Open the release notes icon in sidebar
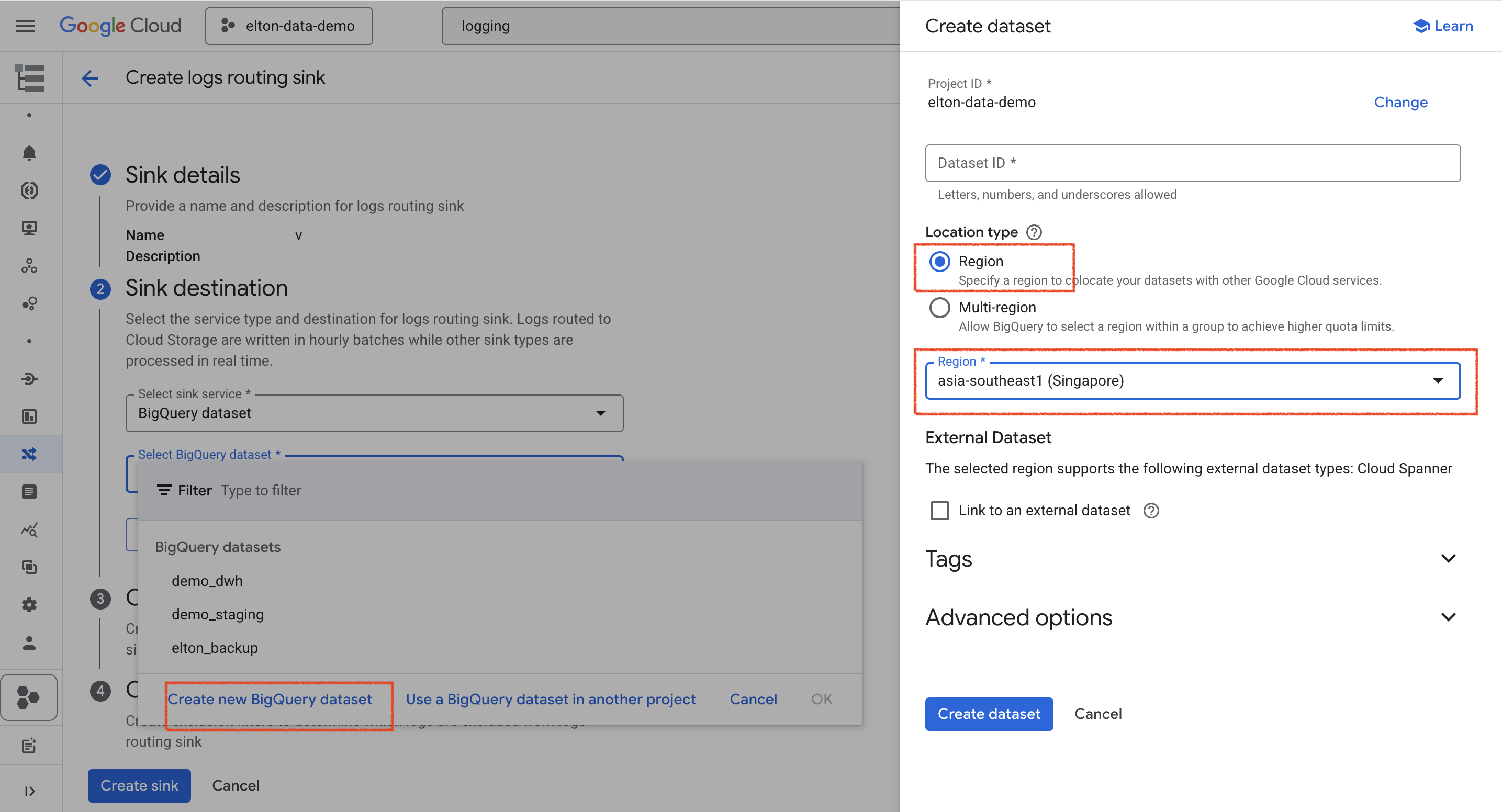Image resolution: width=1502 pixels, height=812 pixels. coord(29,746)
